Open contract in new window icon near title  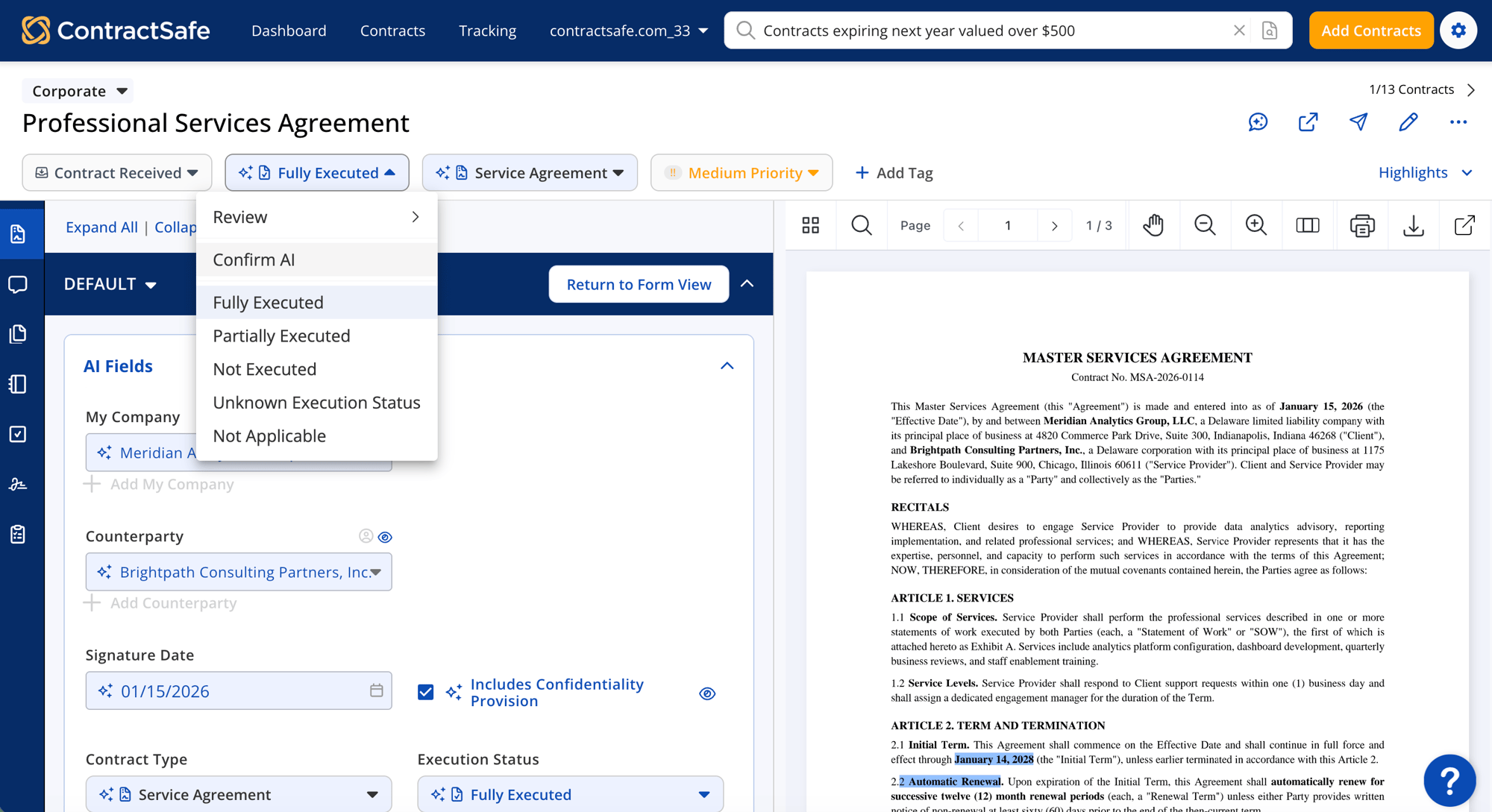(x=1308, y=122)
